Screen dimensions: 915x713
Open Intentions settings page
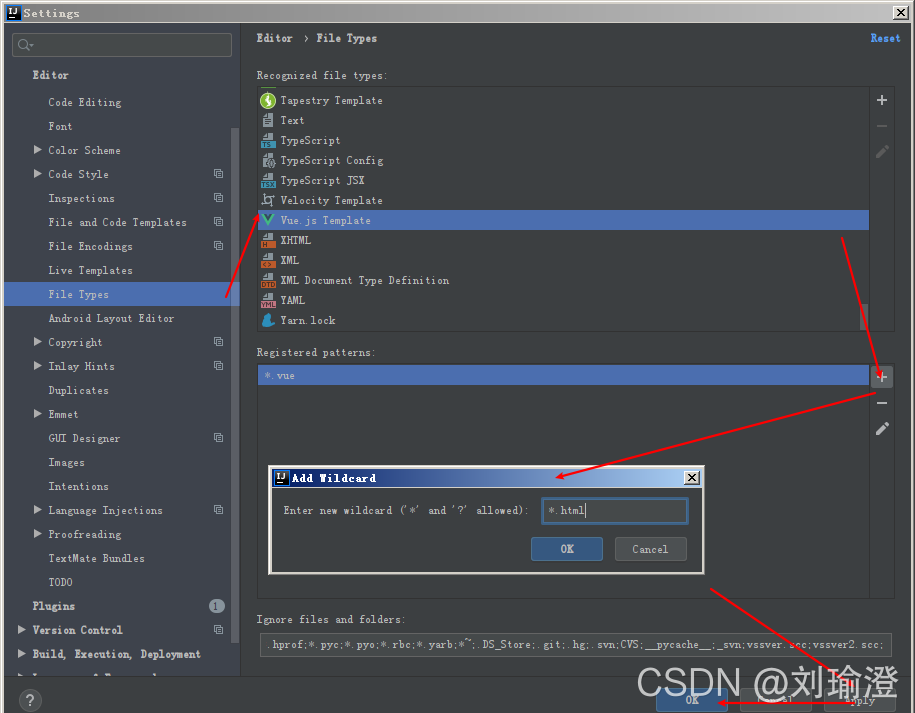(x=78, y=486)
